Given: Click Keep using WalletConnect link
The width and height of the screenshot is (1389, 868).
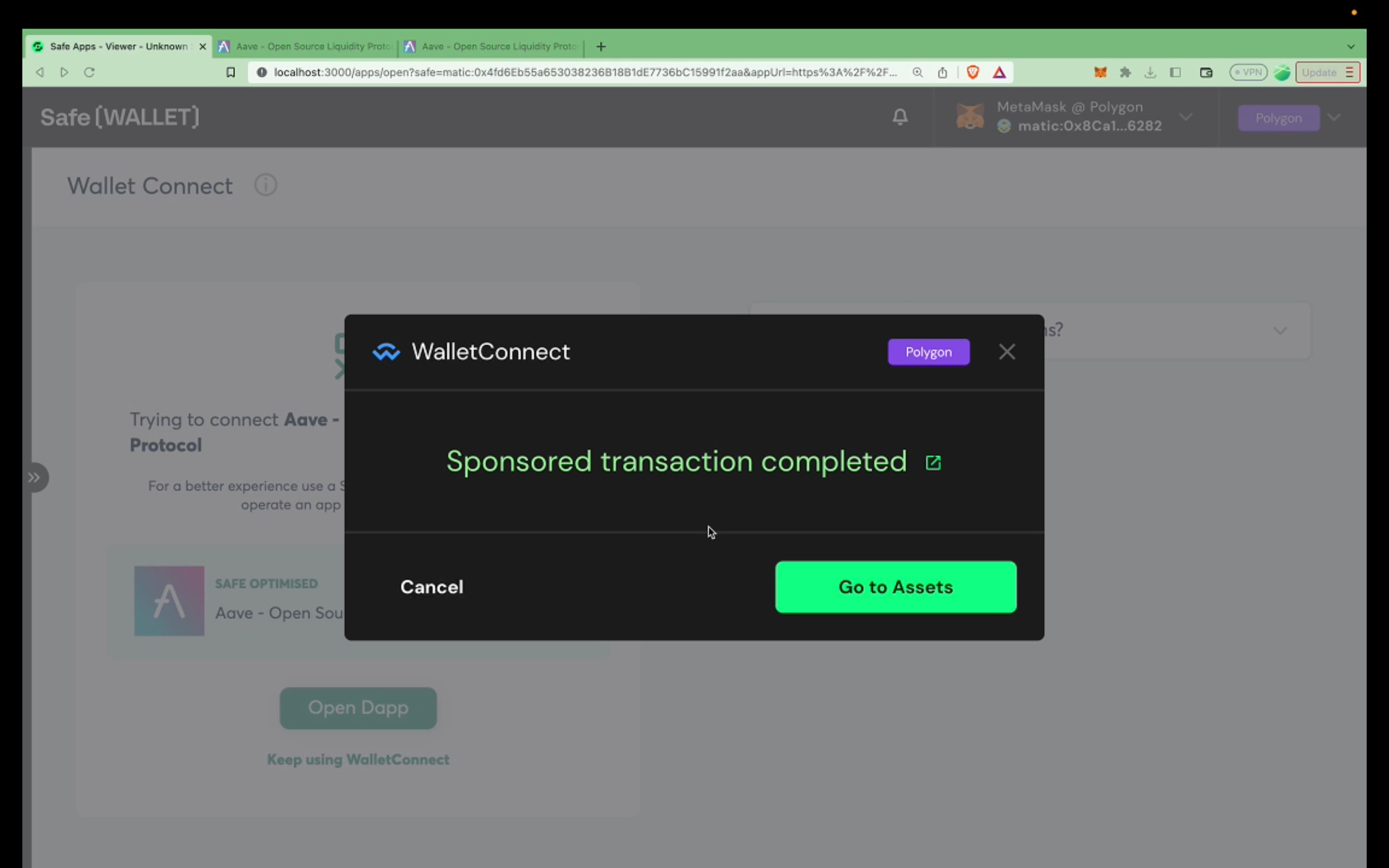Looking at the screenshot, I should pyautogui.click(x=358, y=759).
